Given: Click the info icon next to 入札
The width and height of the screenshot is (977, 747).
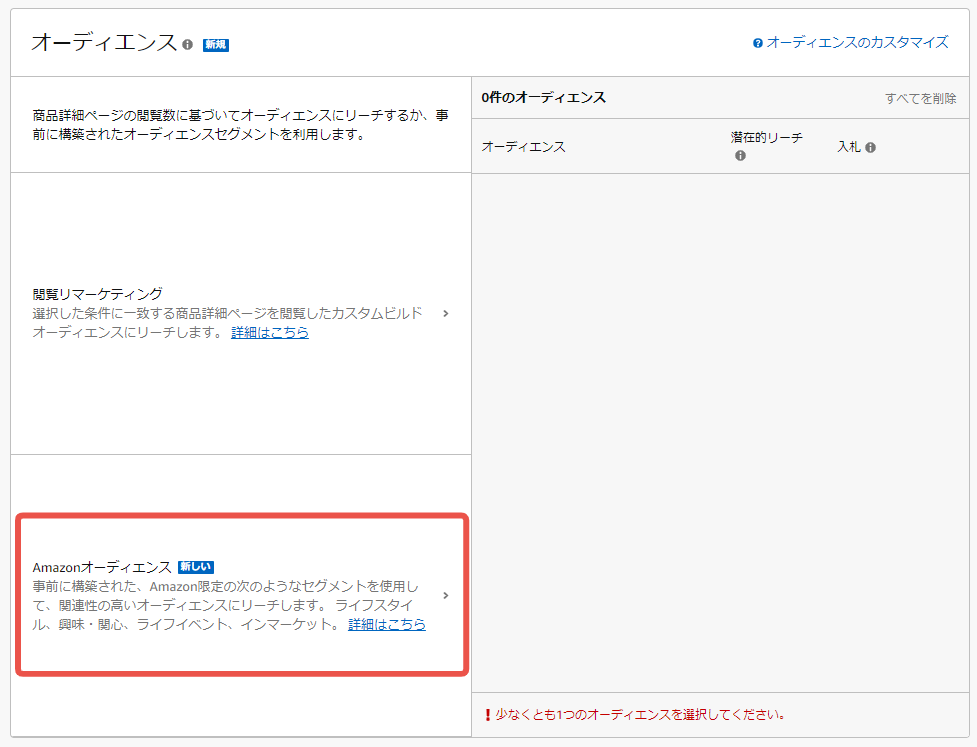Looking at the screenshot, I should [871, 147].
